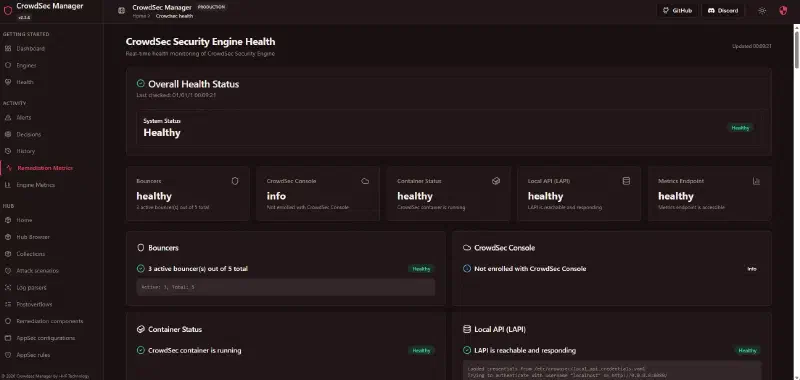
Task: Select Remediation Metrics in the sidebar
Action: pyautogui.click(x=45, y=168)
